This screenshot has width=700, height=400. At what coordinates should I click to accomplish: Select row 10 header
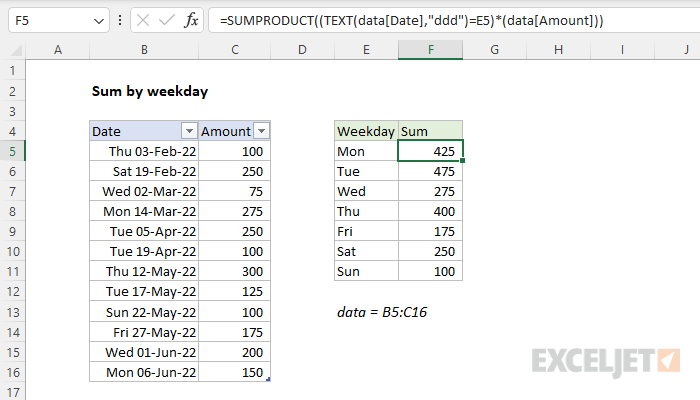tap(12, 251)
